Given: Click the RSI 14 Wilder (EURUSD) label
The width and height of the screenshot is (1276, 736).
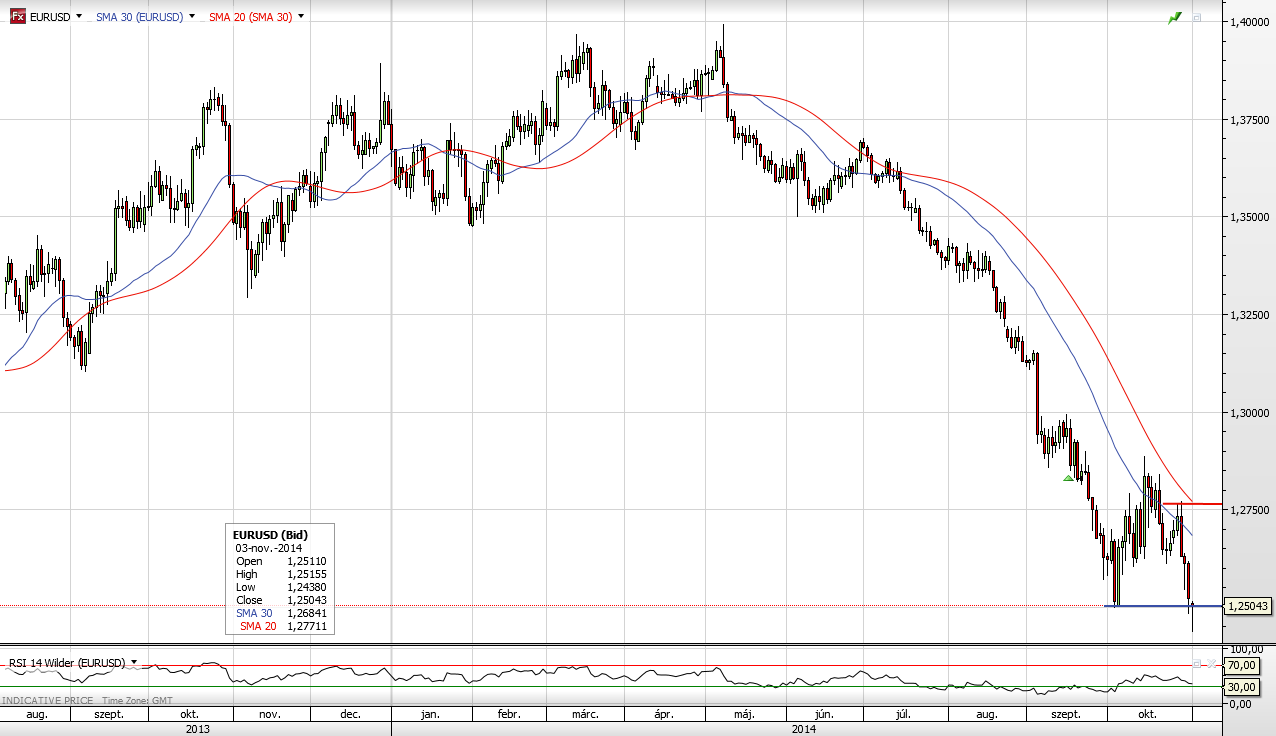Looking at the screenshot, I should click(x=67, y=663).
